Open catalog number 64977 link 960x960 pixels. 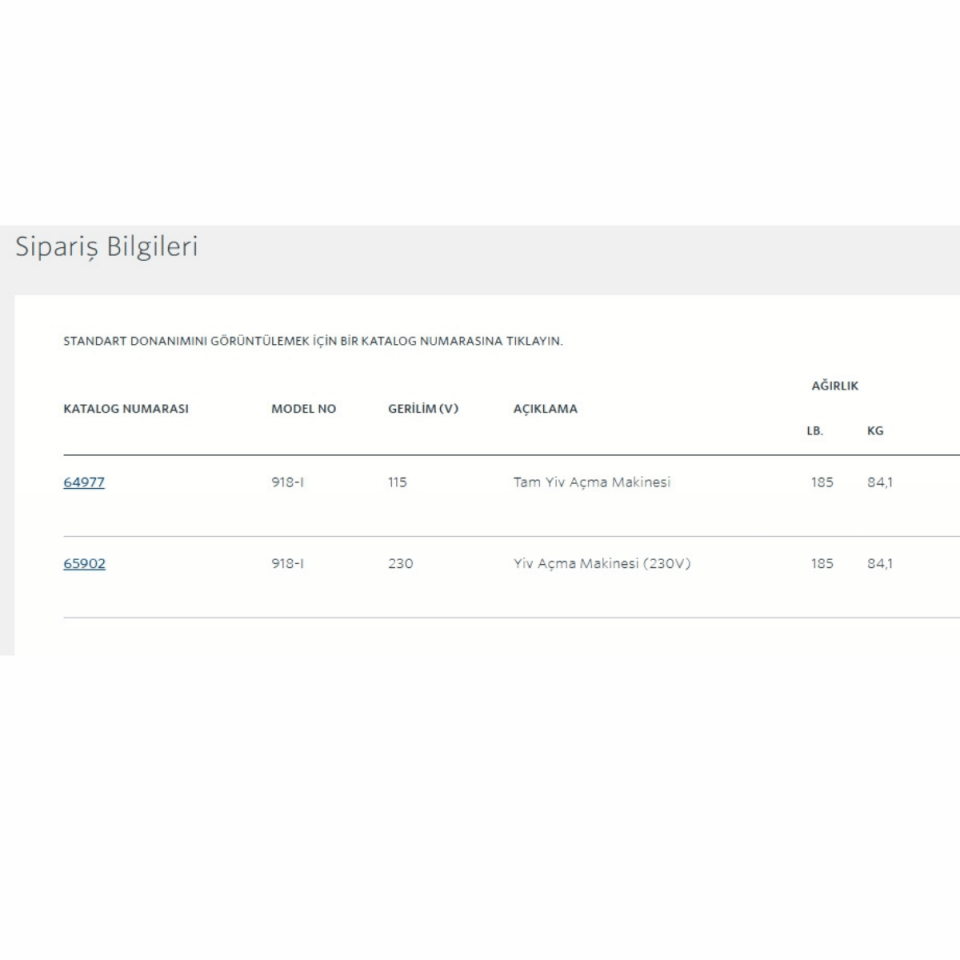coord(84,482)
